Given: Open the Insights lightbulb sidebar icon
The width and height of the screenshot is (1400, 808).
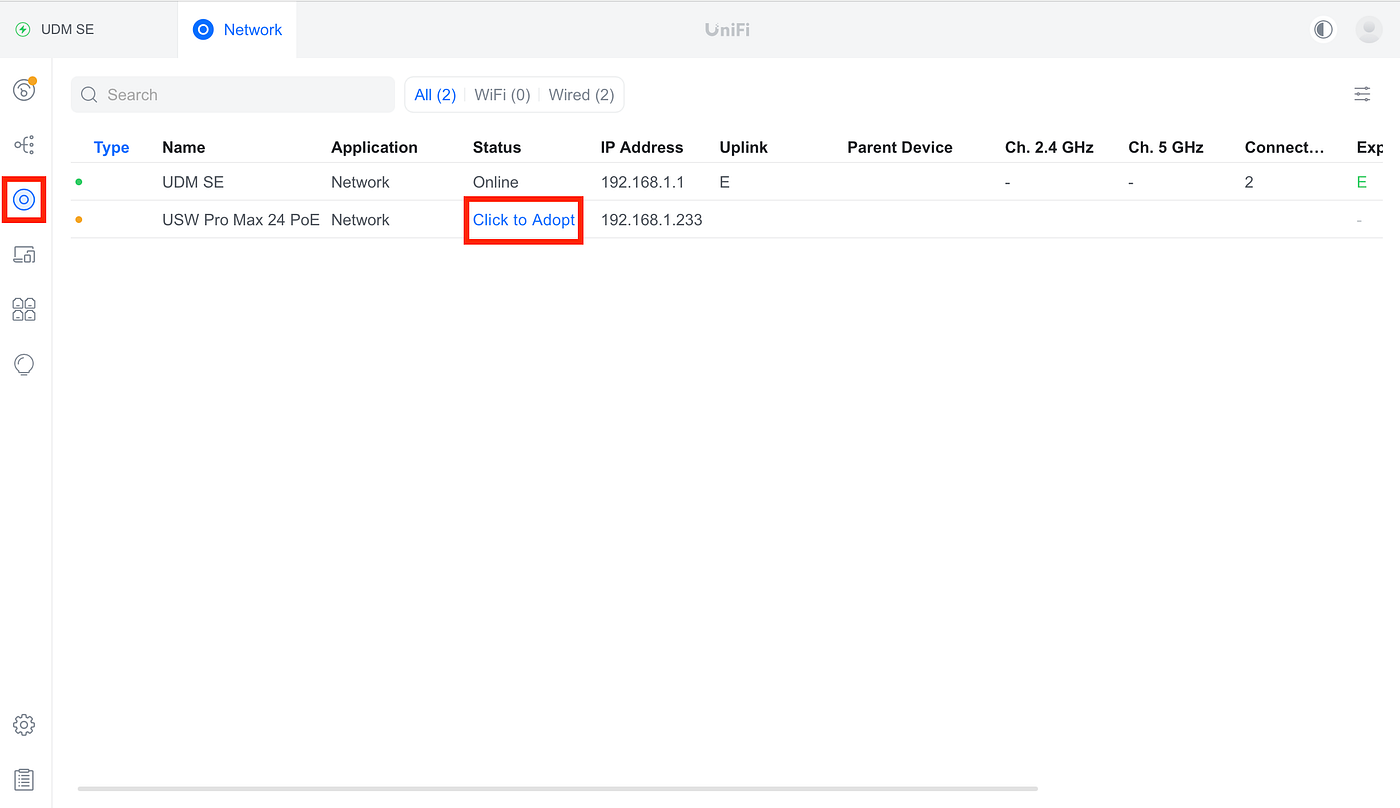Looking at the screenshot, I should [24, 364].
